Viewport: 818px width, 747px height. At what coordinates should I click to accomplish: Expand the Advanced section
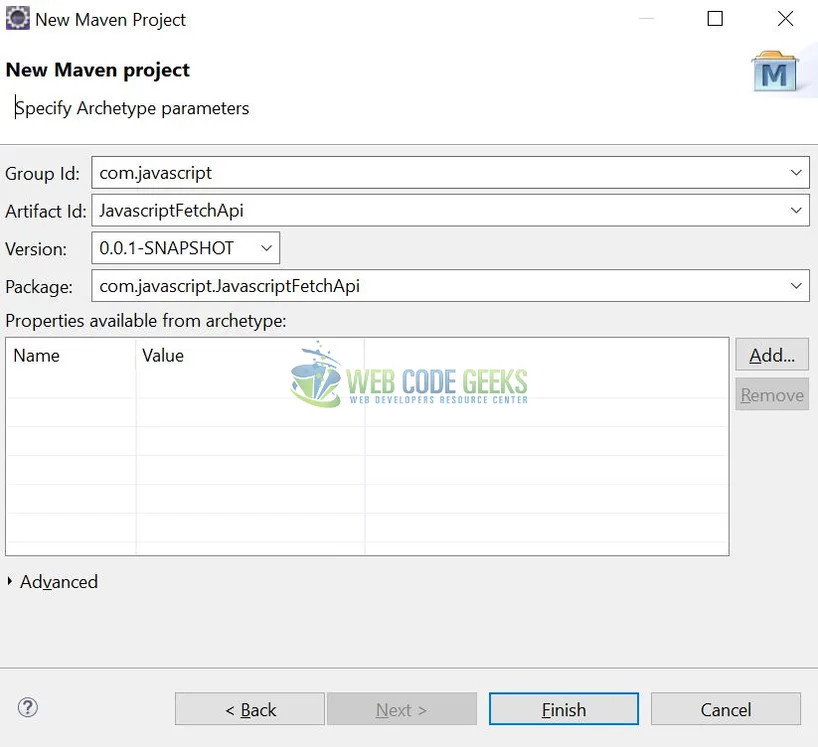click(11, 582)
